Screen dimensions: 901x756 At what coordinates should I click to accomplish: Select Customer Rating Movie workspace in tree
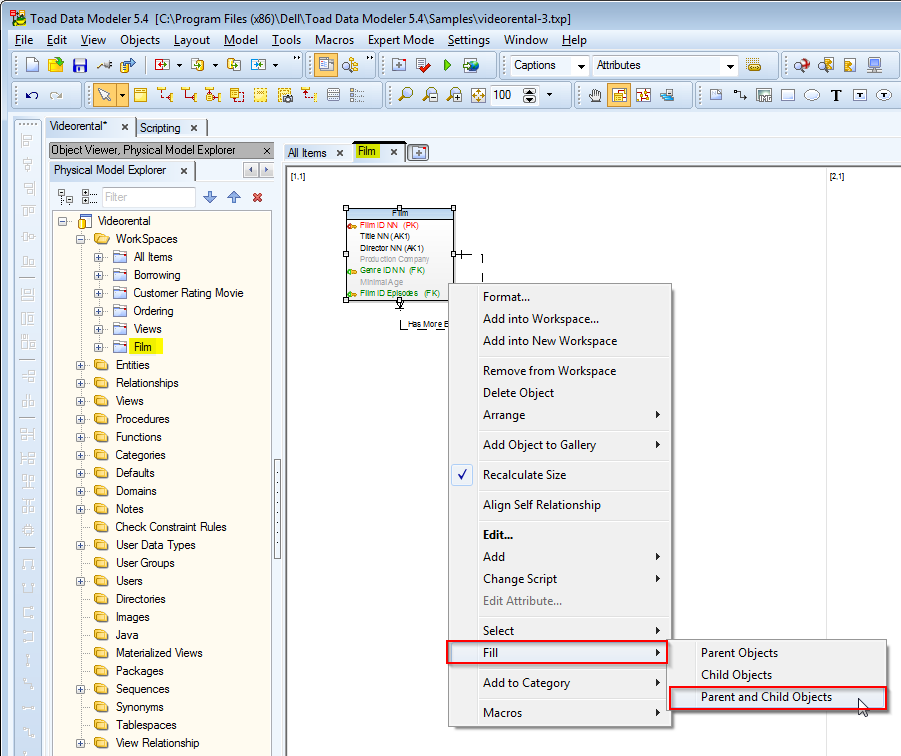[x=188, y=293]
